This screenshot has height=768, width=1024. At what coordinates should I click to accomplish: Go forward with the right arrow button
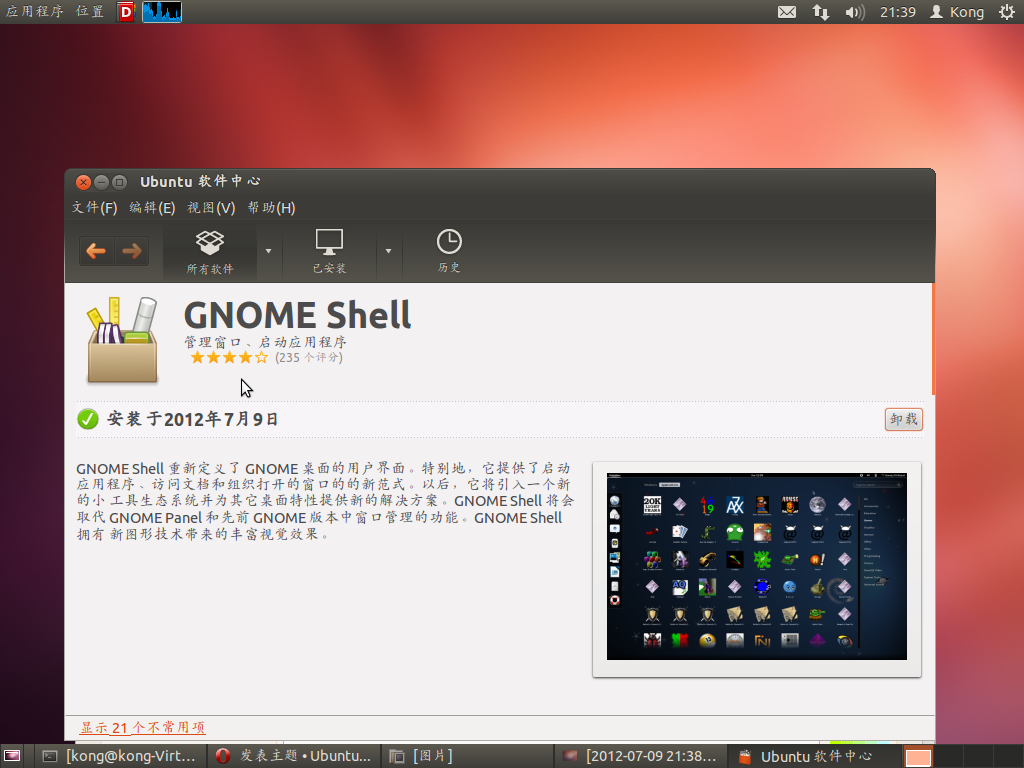pyautogui.click(x=132, y=251)
